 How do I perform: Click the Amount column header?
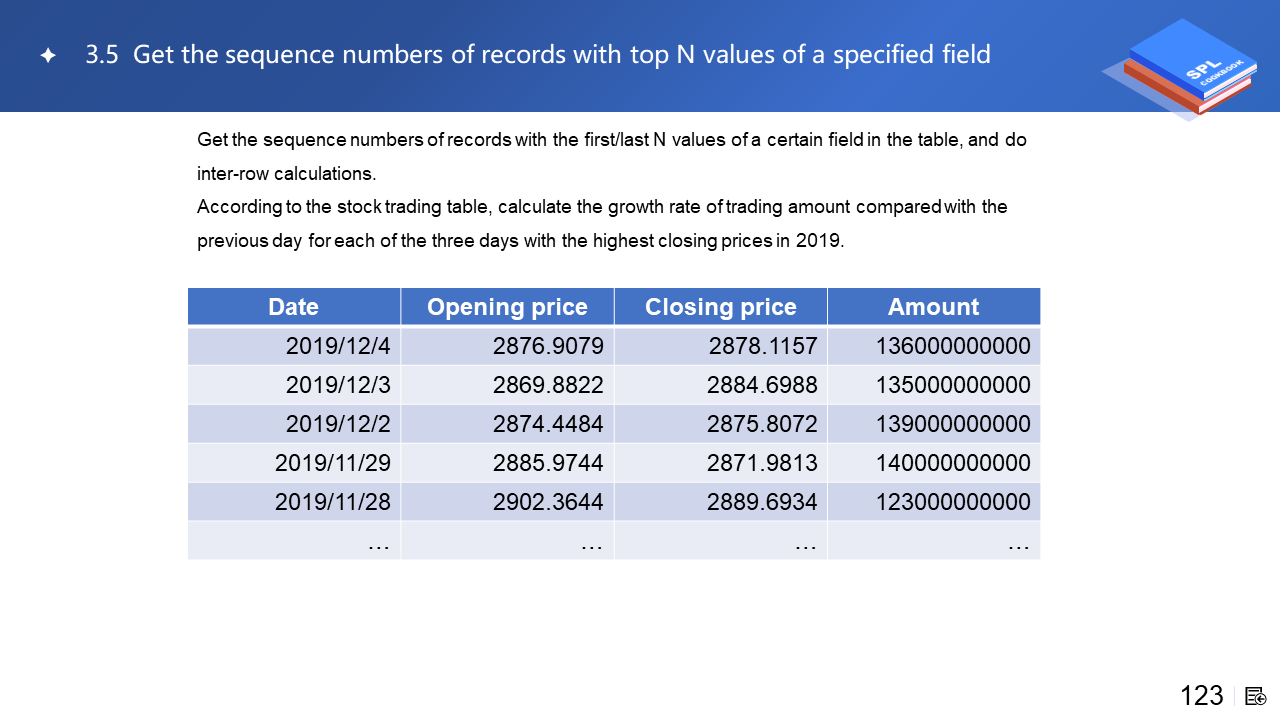tap(933, 307)
